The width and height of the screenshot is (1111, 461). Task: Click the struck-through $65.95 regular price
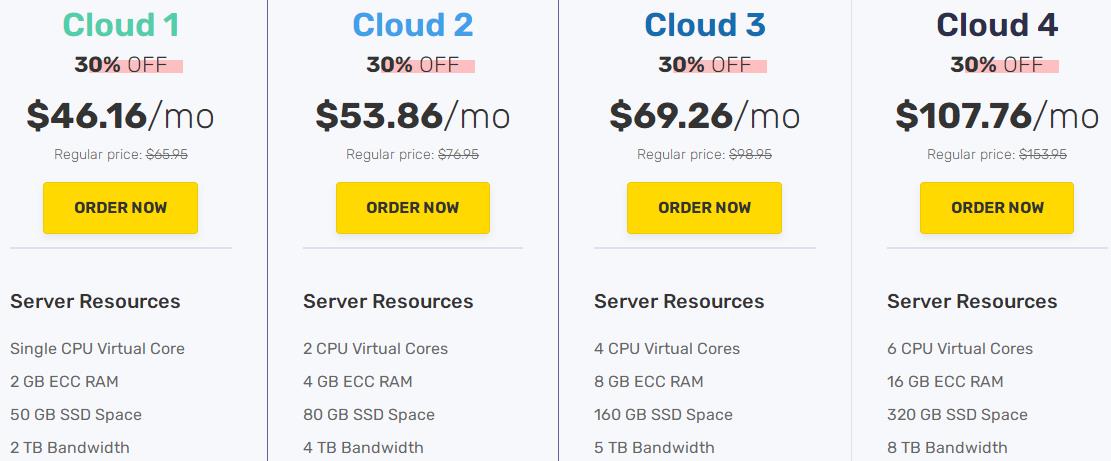pos(167,155)
